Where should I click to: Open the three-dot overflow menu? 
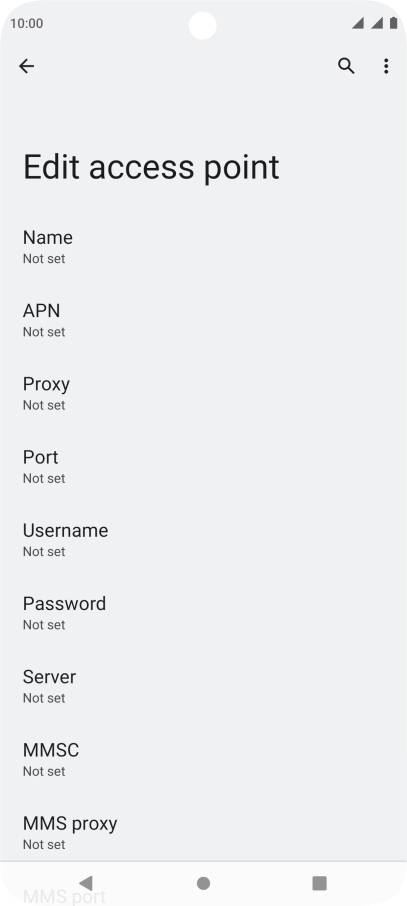pos(386,66)
